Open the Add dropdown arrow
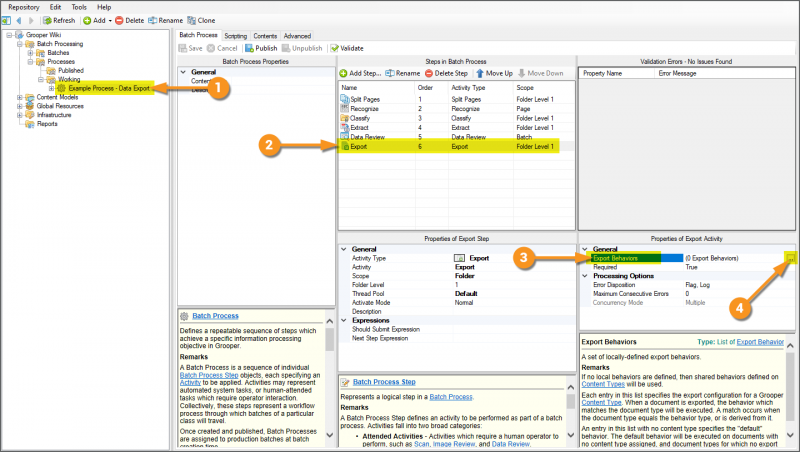 pos(110,21)
